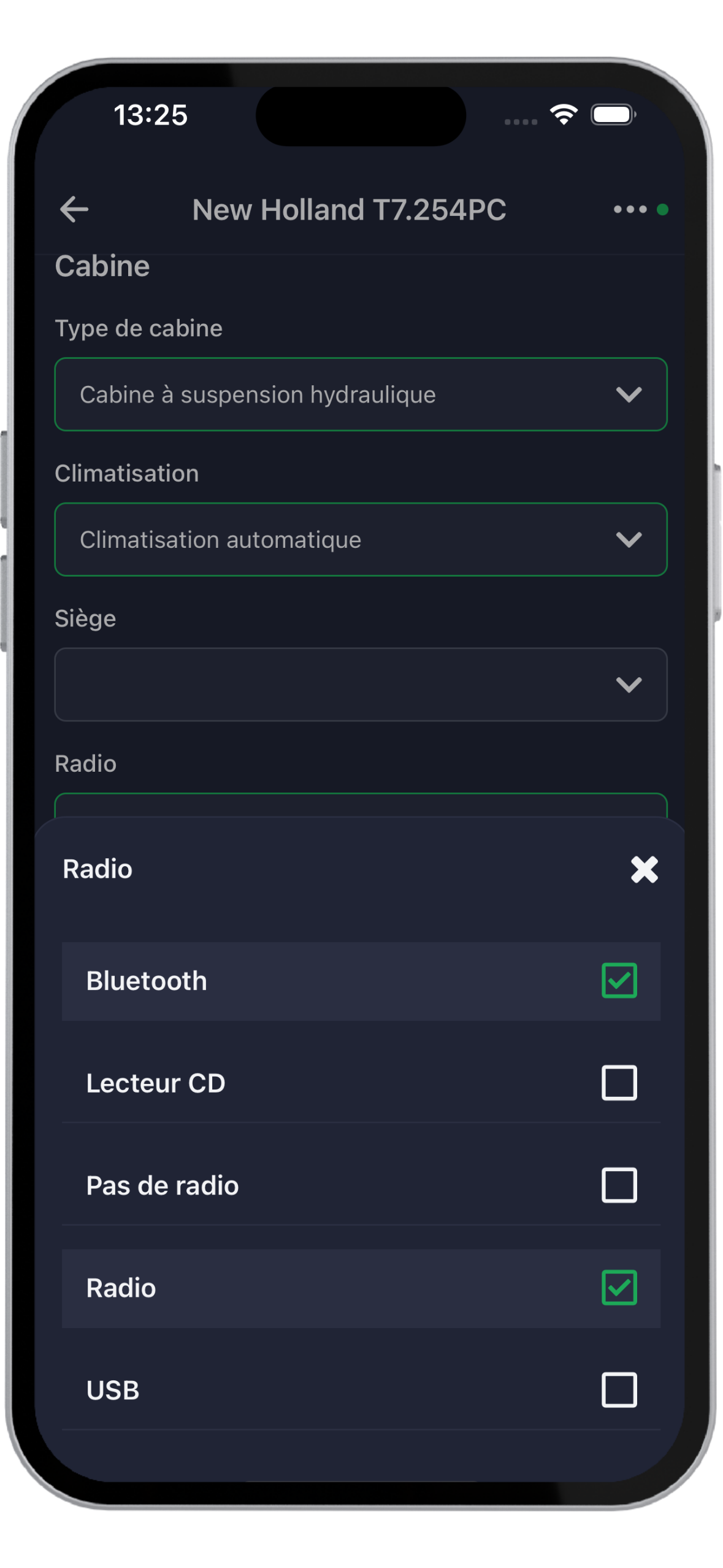Tap the Wi-Fi status icon
This screenshot has width=723, height=1568.
tap(564, 115)
